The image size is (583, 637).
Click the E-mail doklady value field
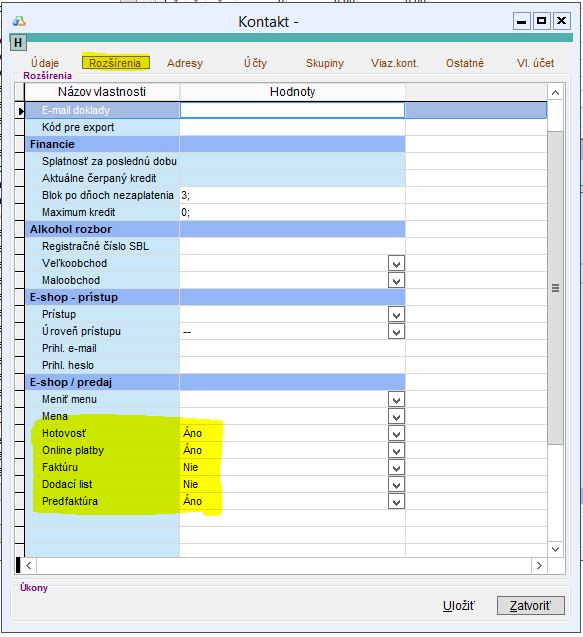(292, 110)
